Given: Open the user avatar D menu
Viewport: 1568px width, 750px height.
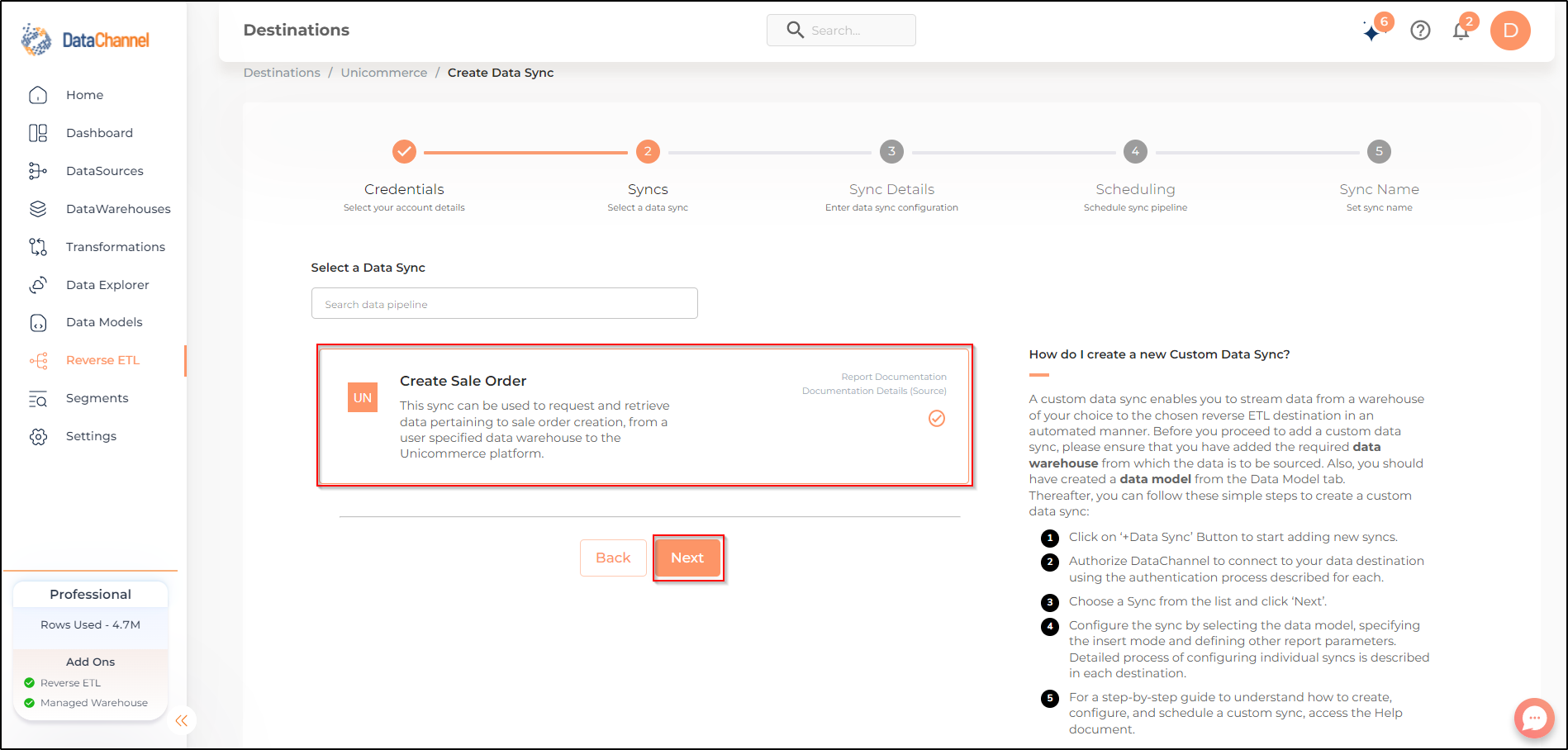Looking at the screenshot, I should pos(1510,31).
